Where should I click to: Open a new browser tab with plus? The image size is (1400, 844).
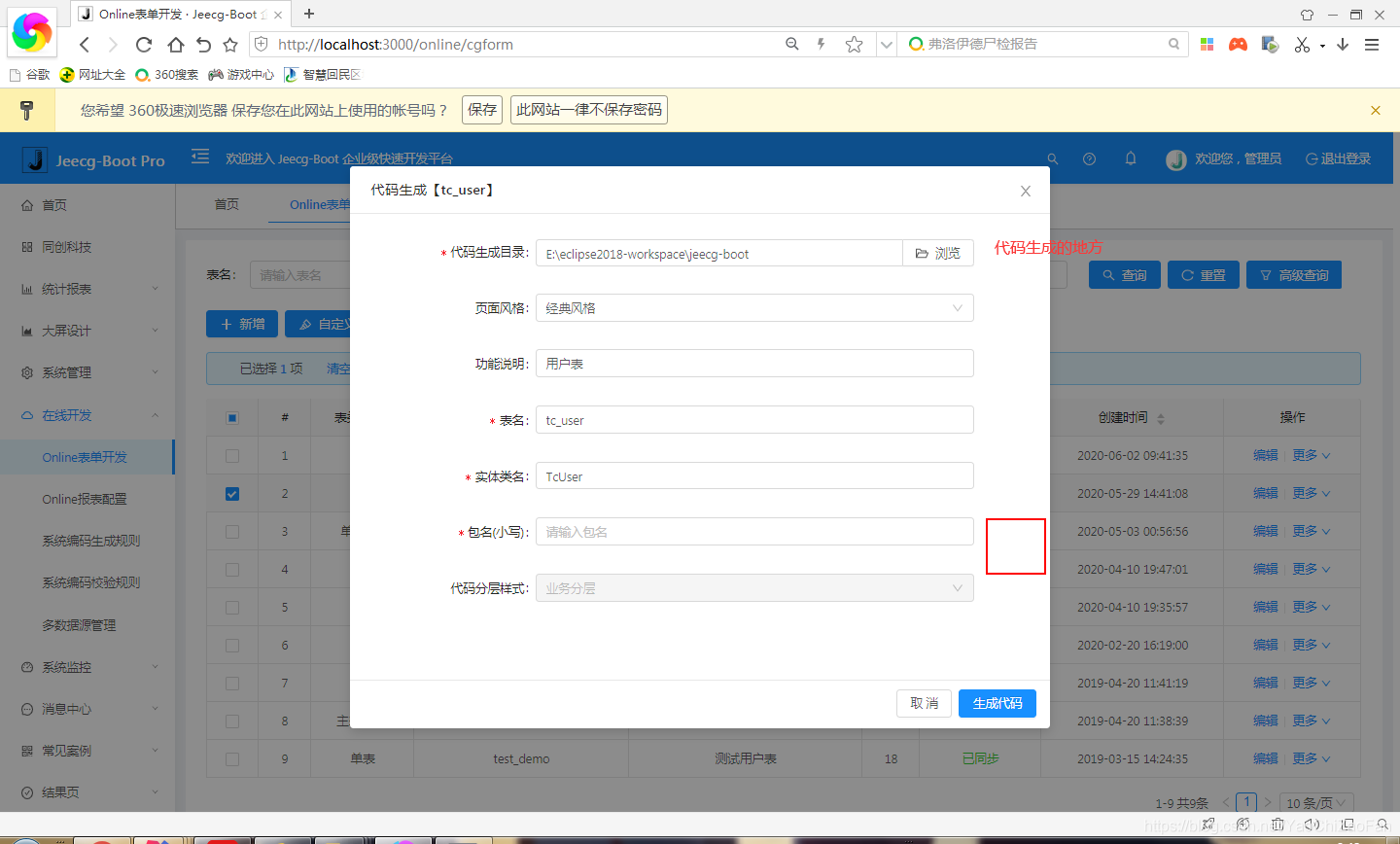tap(309, 14)
